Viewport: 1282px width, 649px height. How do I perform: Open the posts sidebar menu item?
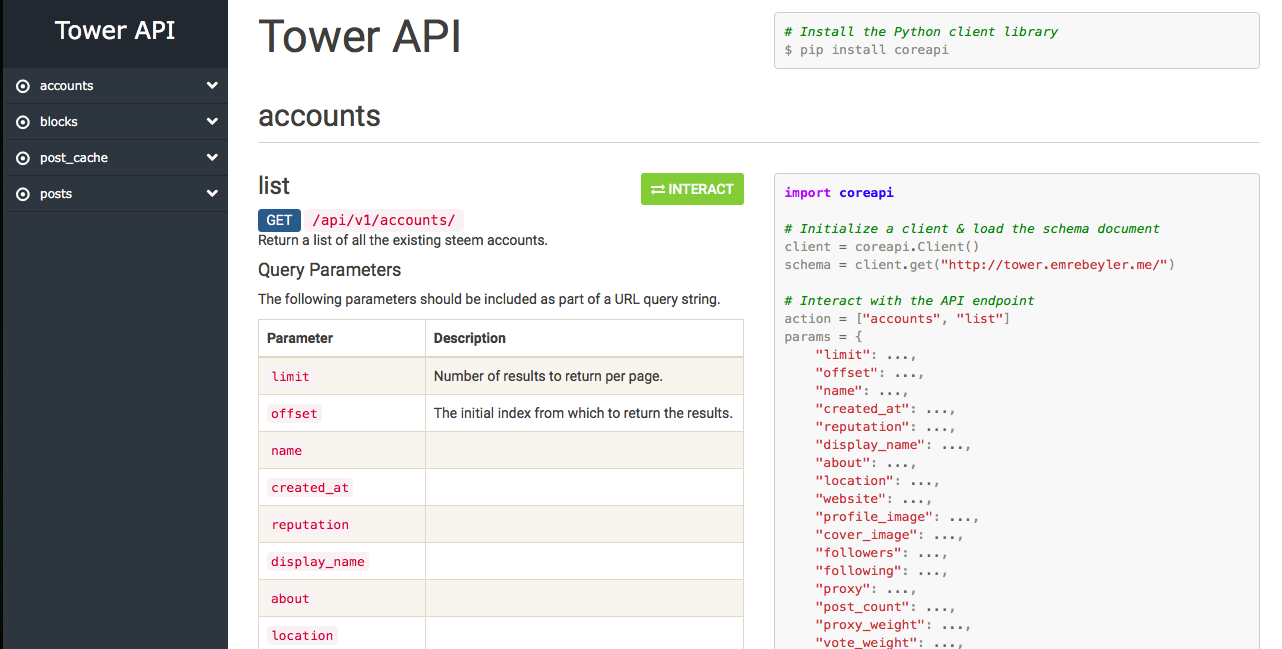coord(116,194)
